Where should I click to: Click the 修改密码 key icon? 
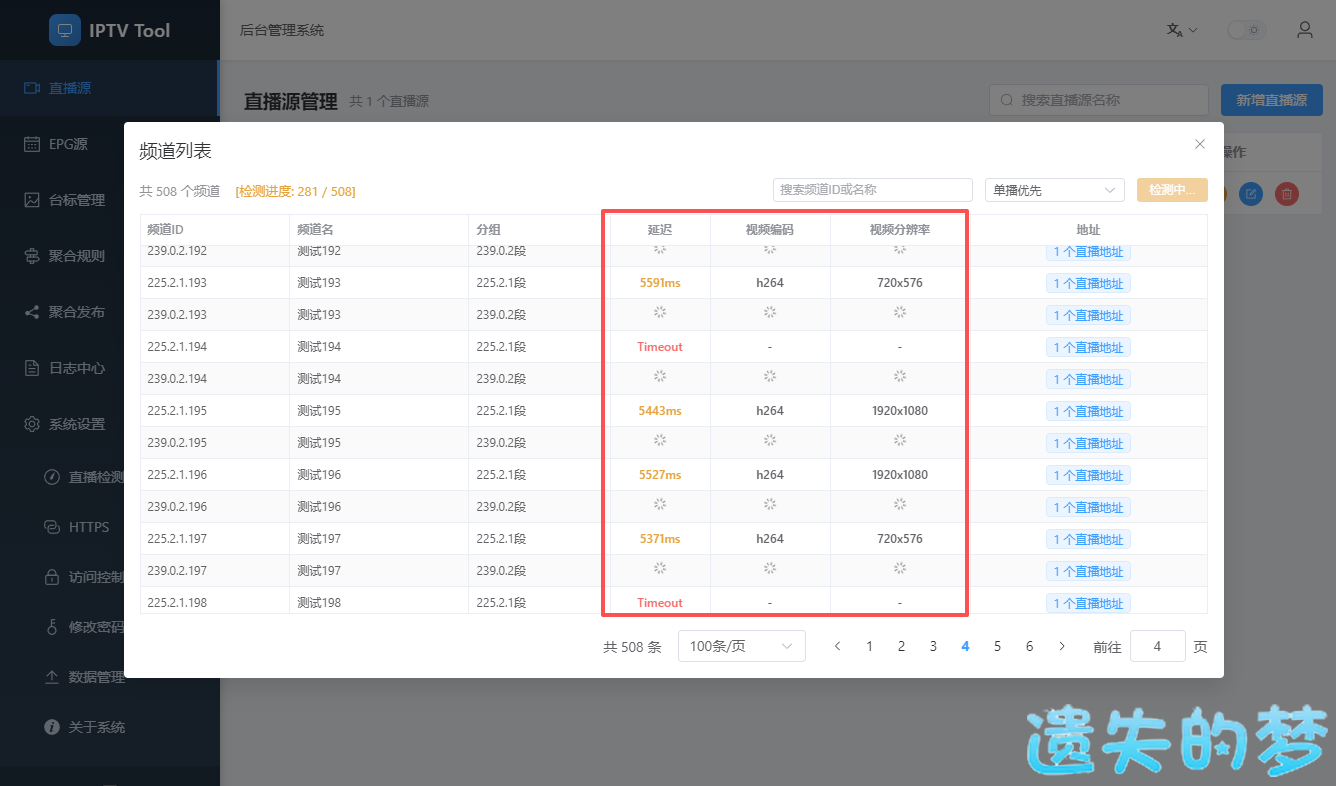pos(52,627)
